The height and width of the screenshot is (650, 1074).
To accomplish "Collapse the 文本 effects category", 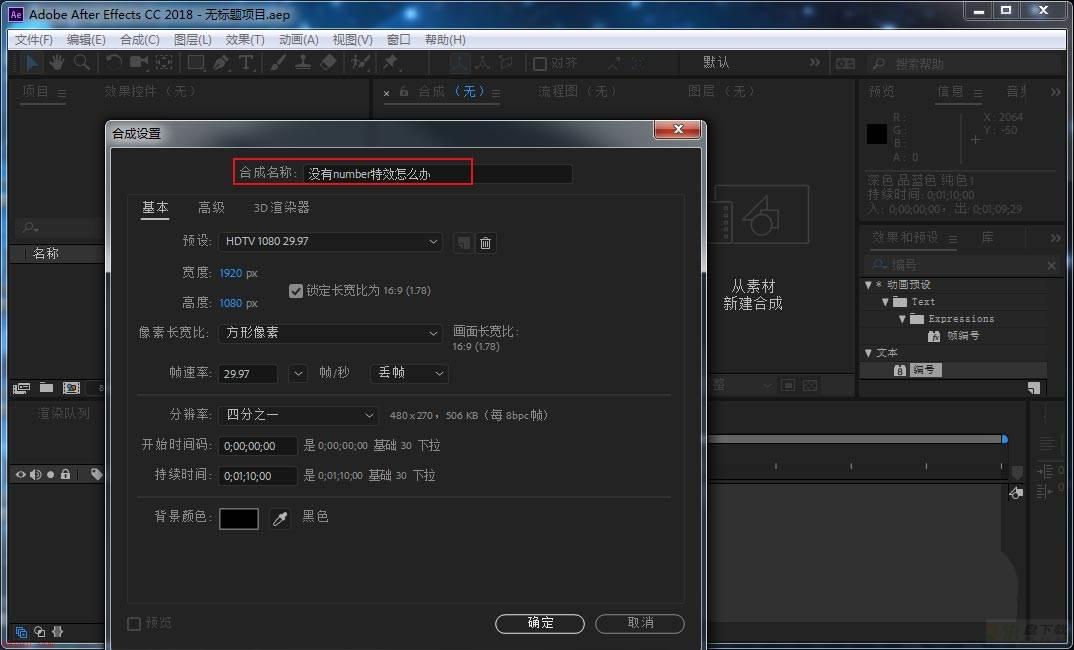I will click(x=869, y=353).
